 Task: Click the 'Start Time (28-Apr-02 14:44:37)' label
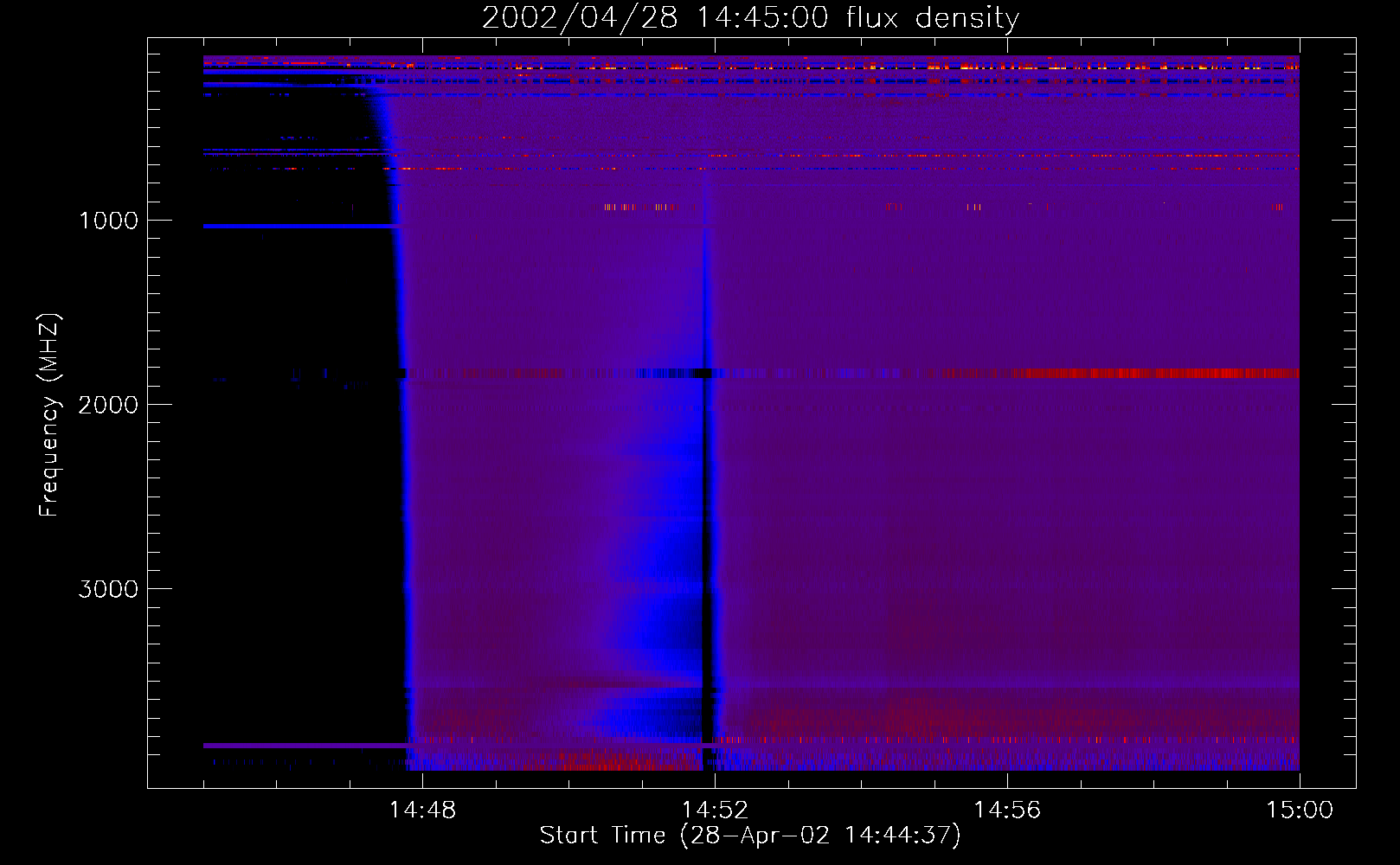[750, 836]
